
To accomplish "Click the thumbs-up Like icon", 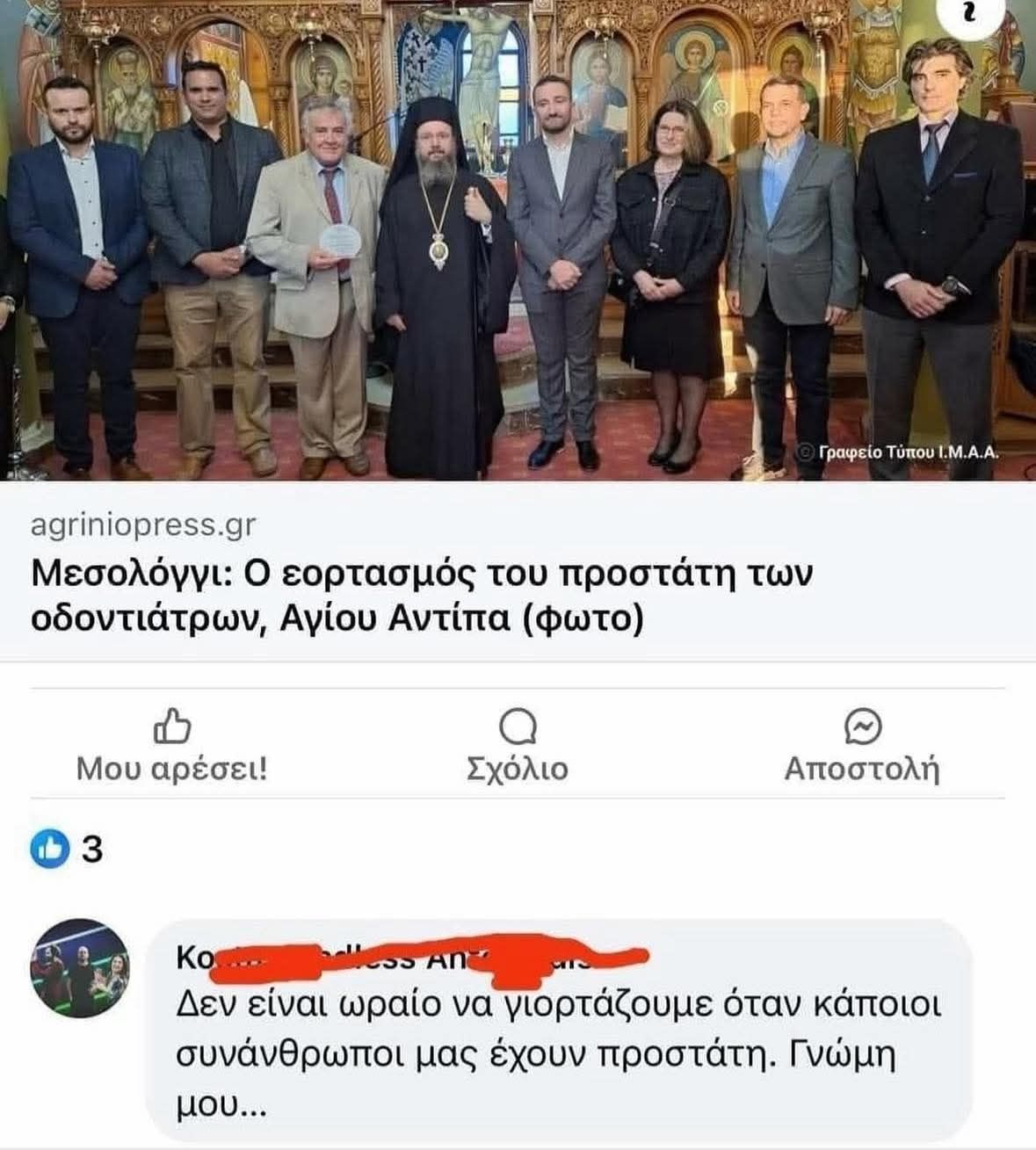I will pyautogui.click(x=172, y=727).
